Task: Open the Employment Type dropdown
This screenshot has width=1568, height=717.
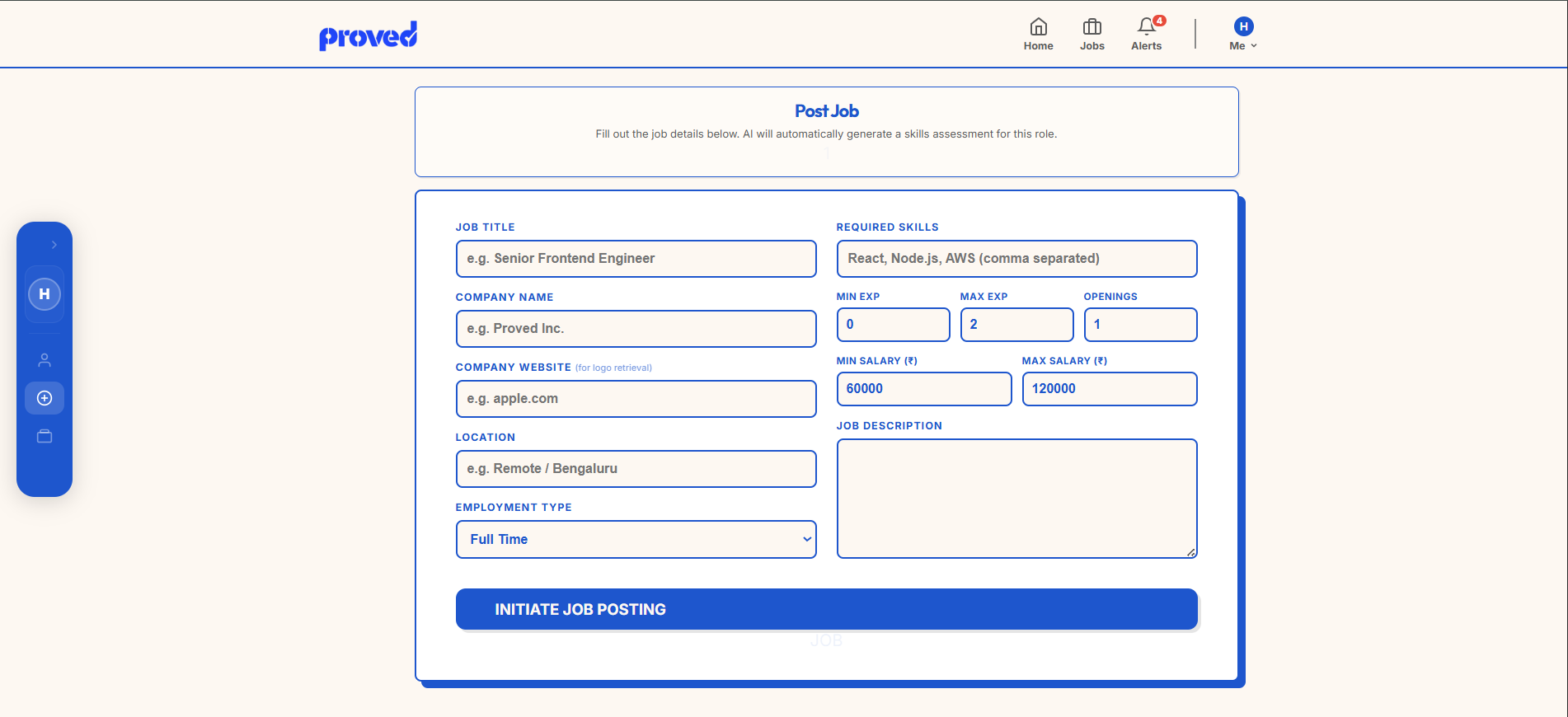Action: (x=636, y=539)
